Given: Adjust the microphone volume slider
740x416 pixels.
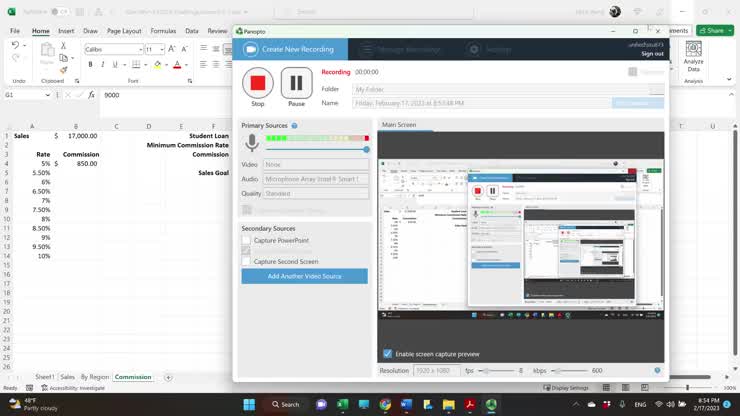Looking at the screenshot, I should pyautogui.click(x=366, y=149).
